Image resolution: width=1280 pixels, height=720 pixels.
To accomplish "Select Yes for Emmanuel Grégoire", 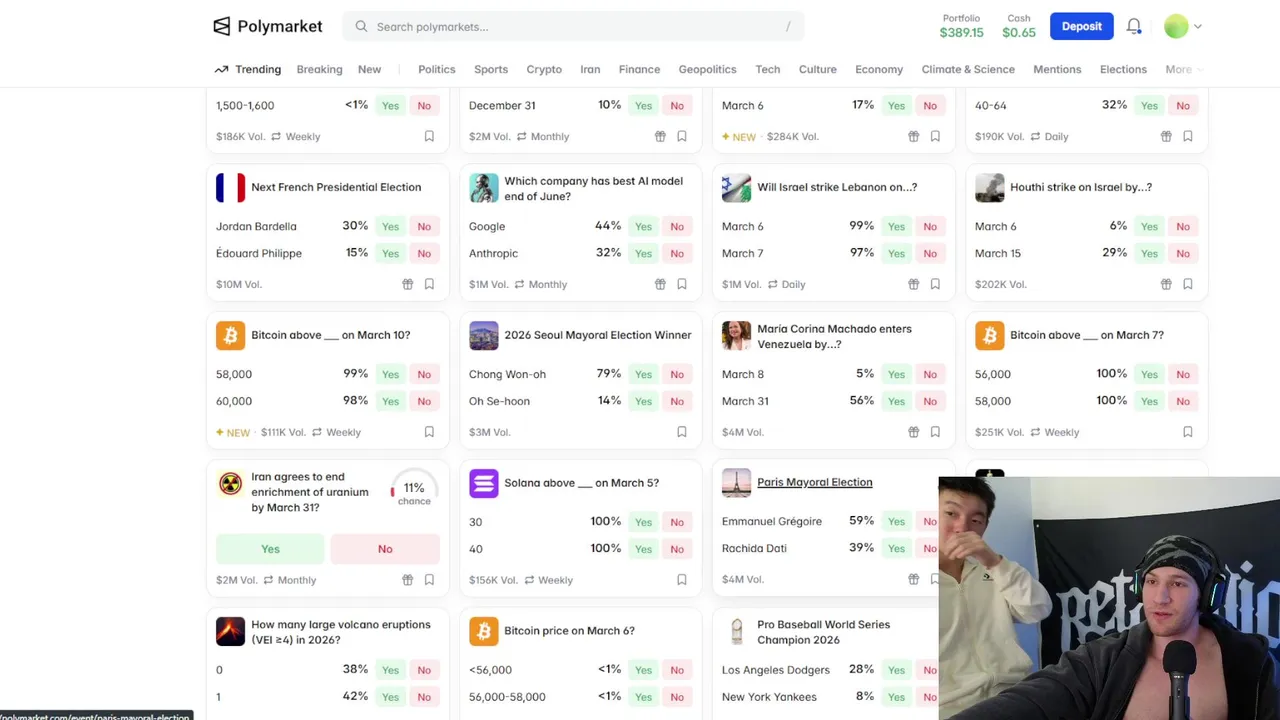I will pos(896,521).
